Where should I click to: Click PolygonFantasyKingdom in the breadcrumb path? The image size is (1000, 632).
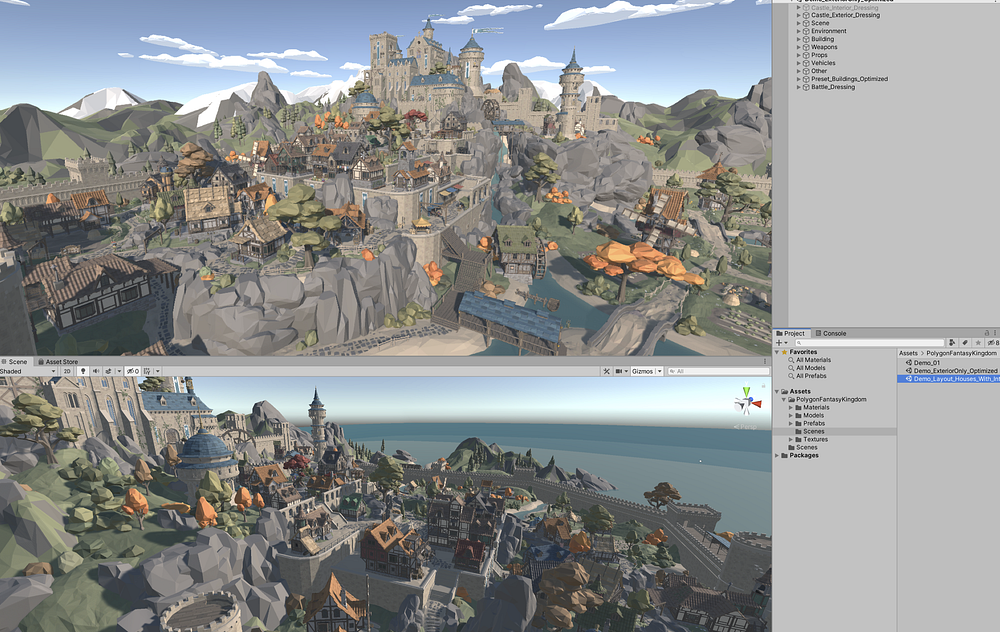point(961,353)
